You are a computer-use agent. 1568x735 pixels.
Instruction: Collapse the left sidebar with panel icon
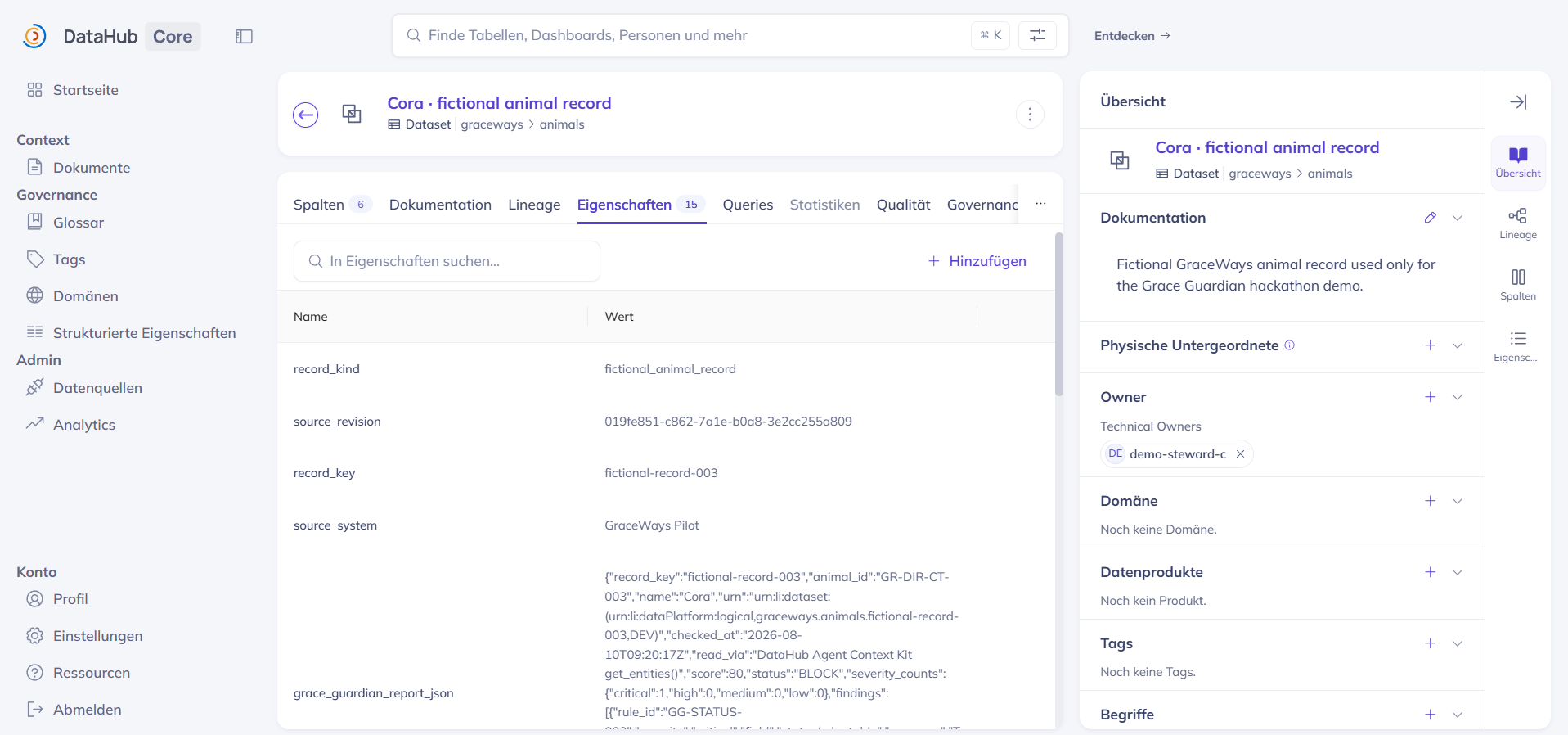click(x=244, y=36)
